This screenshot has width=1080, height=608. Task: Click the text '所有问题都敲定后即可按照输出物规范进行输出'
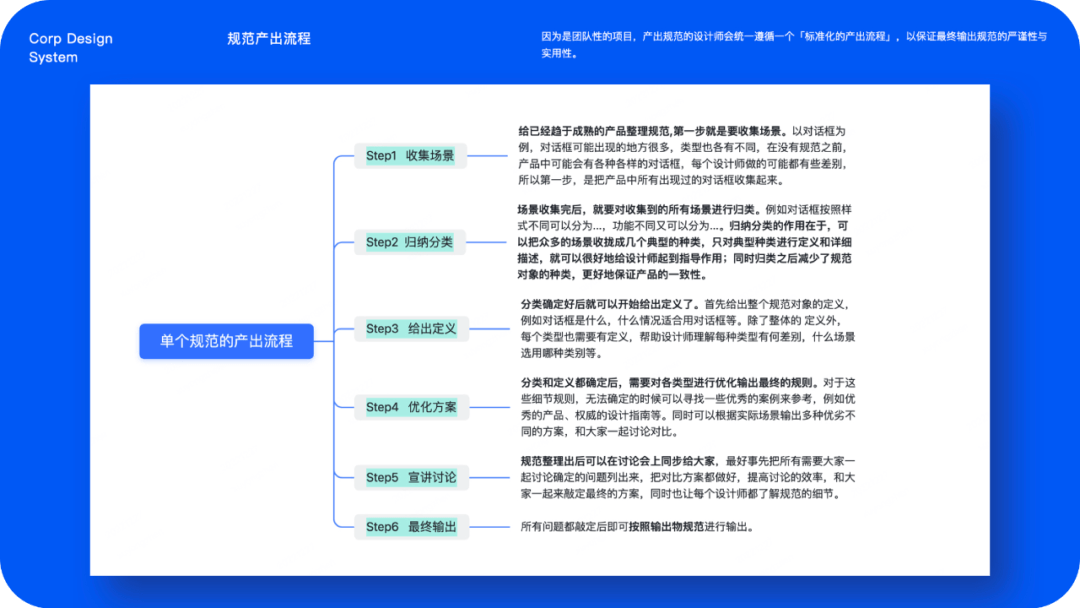click(637, 527)
